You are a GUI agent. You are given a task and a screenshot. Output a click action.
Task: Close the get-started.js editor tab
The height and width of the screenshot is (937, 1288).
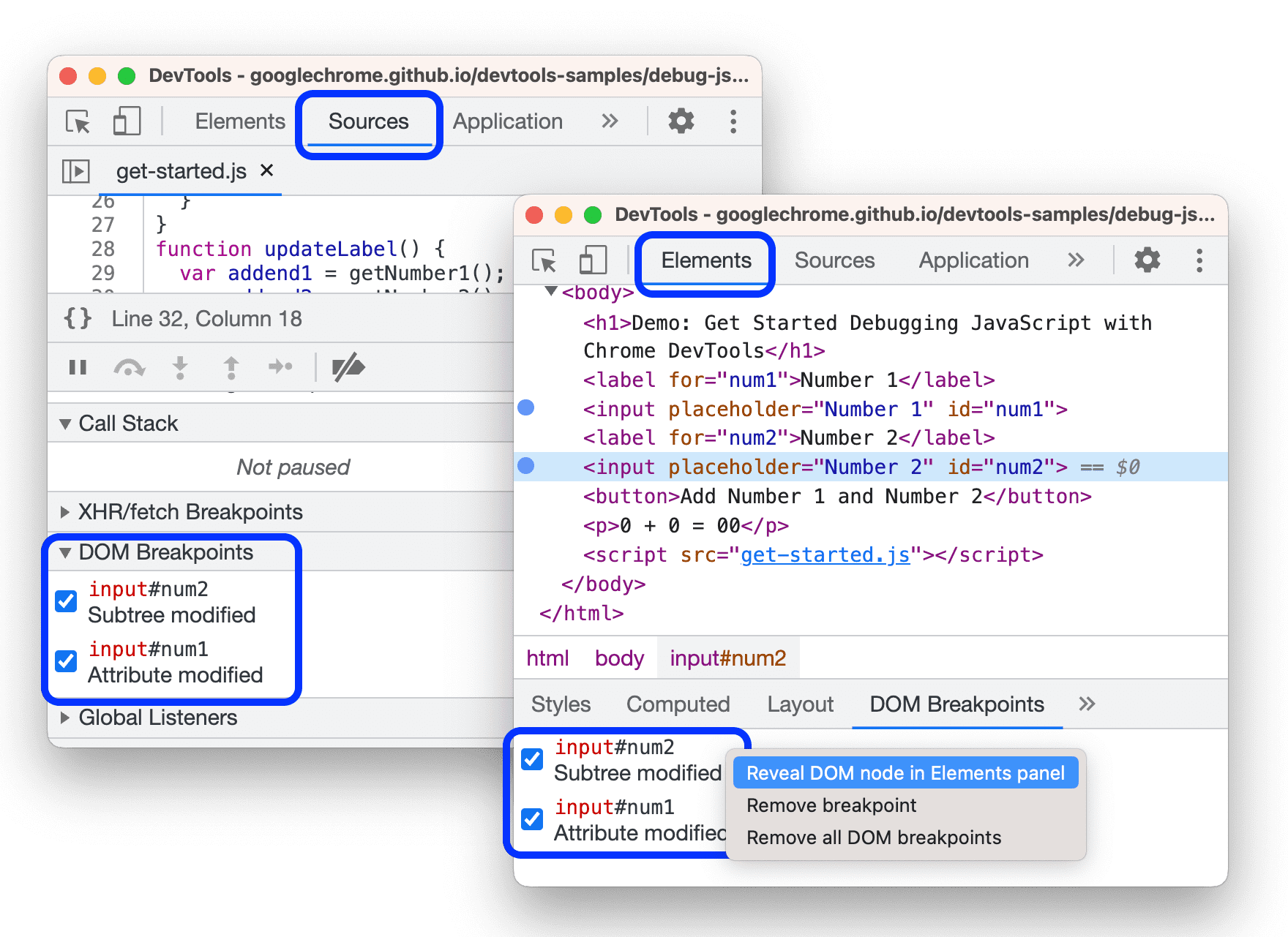pos(267,170)
